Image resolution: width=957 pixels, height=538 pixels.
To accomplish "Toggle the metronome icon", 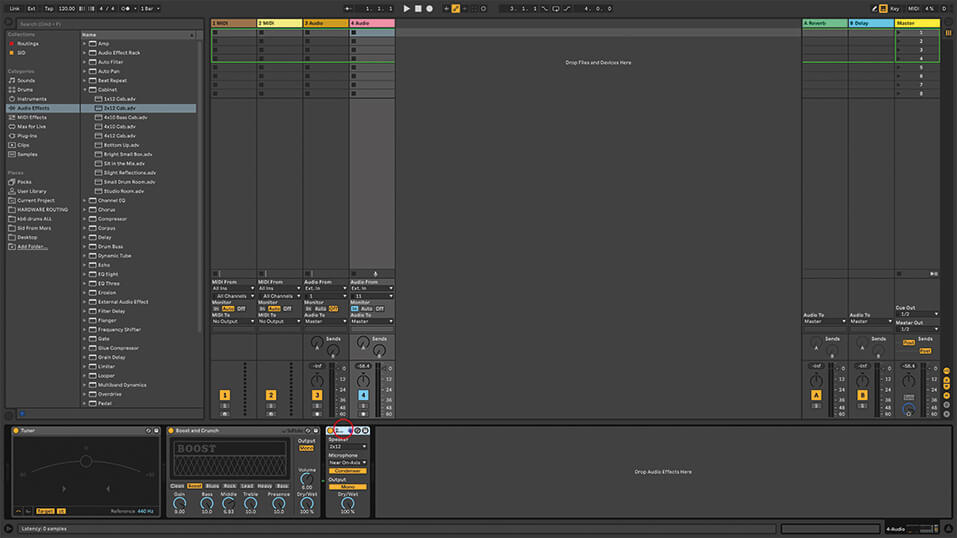I will pos(127,9).
